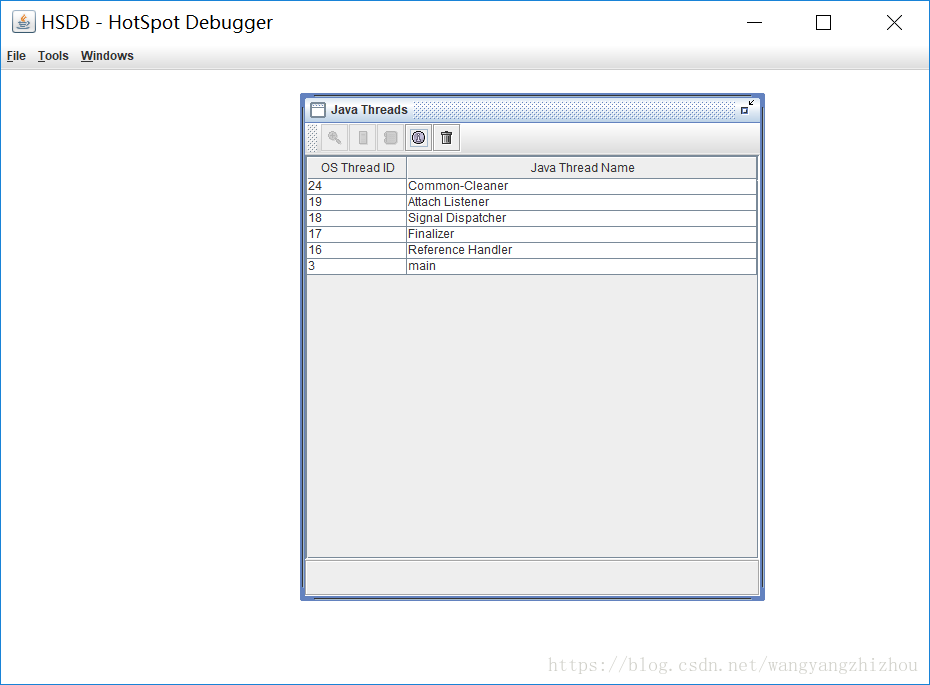Click OS Thread ID cell 24

356,186
